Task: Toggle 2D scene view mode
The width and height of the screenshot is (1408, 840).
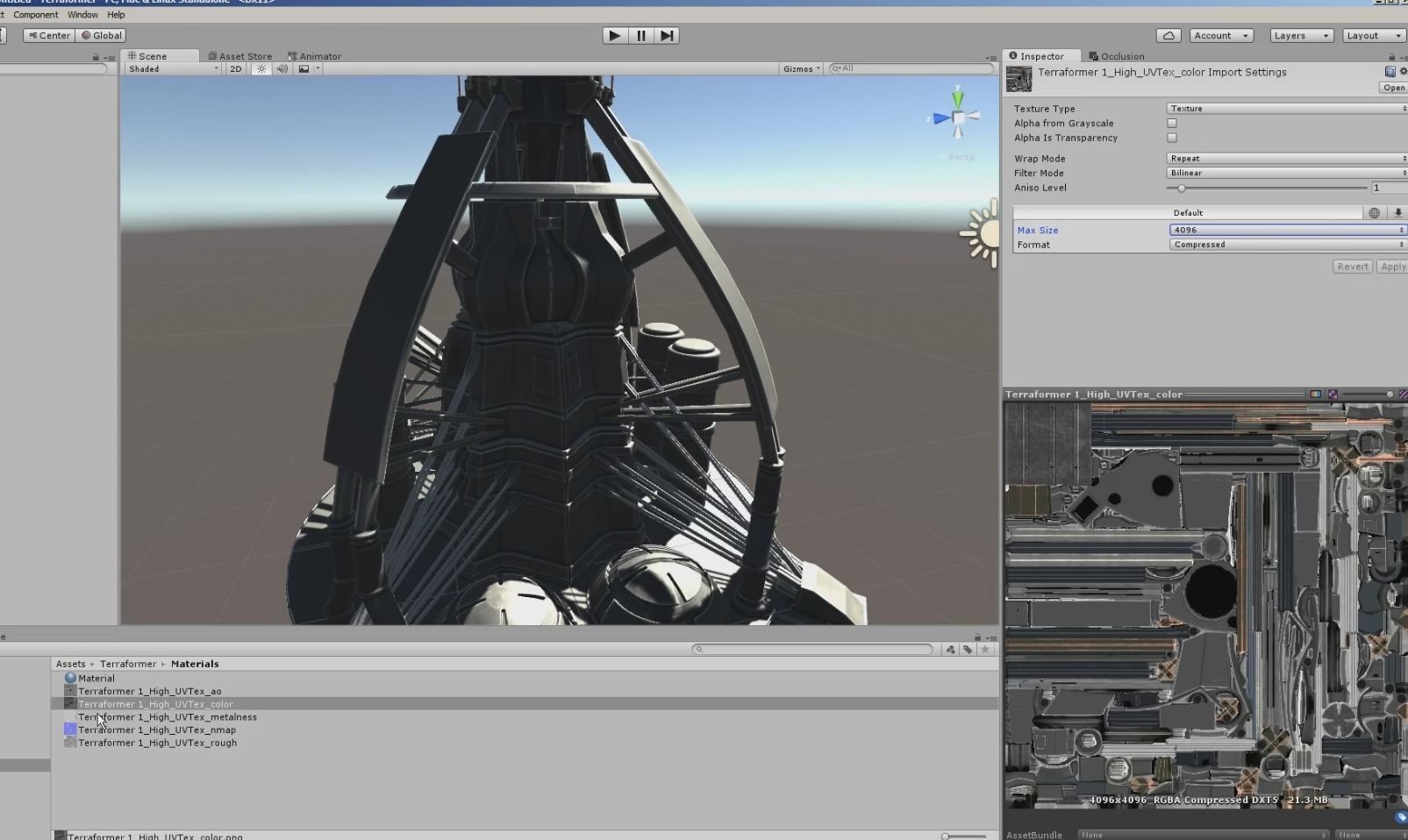Action: (x=236, y=69)
